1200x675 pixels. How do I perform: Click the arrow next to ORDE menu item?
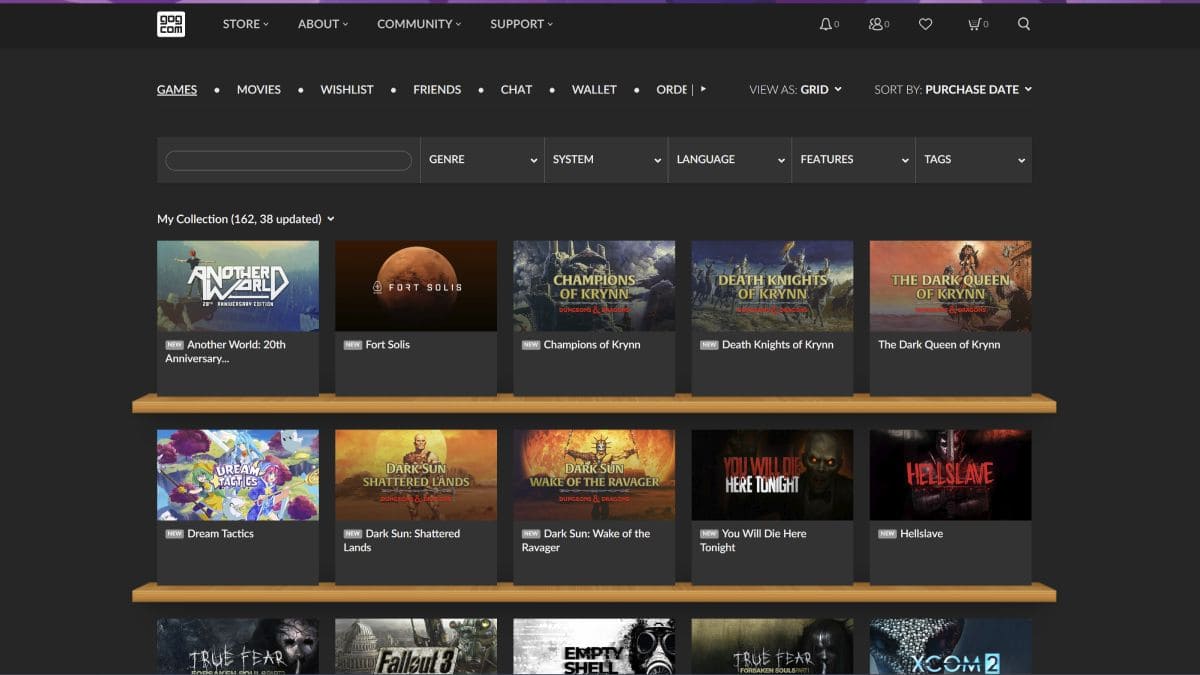[x=704, y=89]
